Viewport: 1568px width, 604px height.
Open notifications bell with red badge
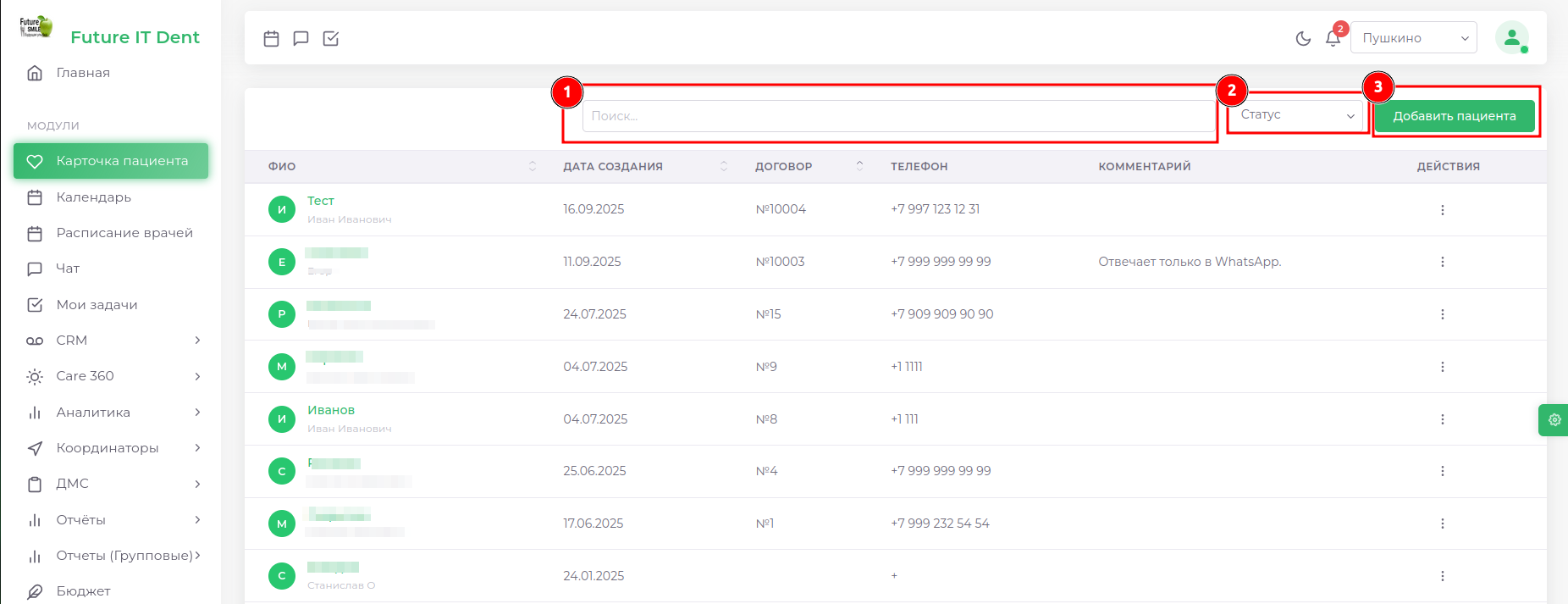[x=1333, y=38]
